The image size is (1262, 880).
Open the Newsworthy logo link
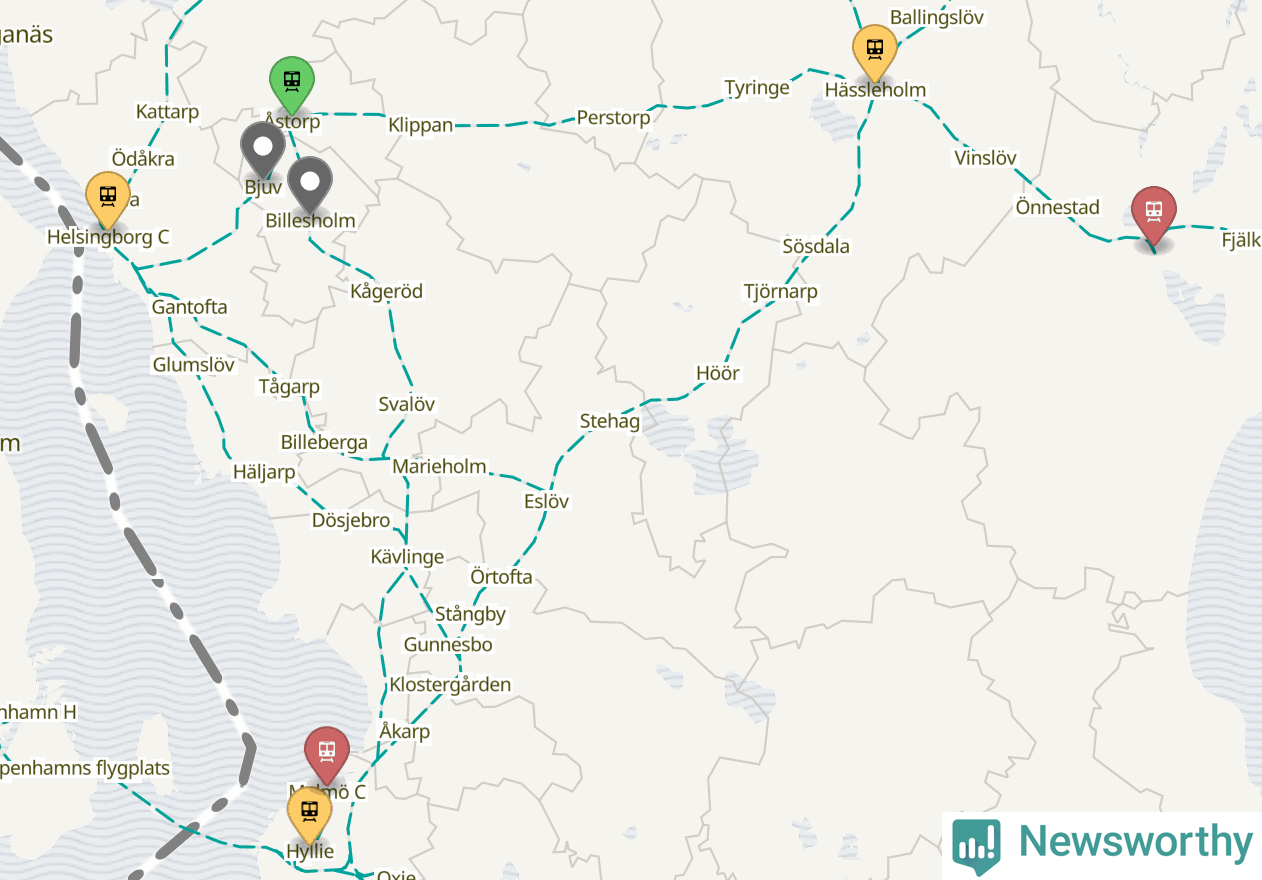click(1102, 845)
